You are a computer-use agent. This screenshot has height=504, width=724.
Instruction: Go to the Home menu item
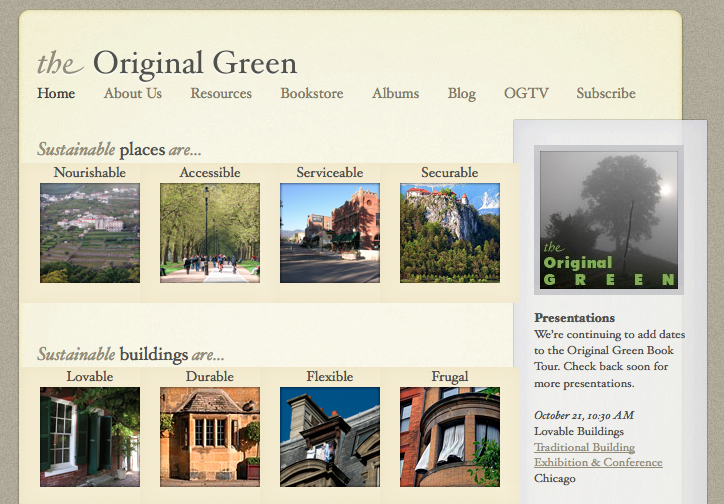coord(56,94)
